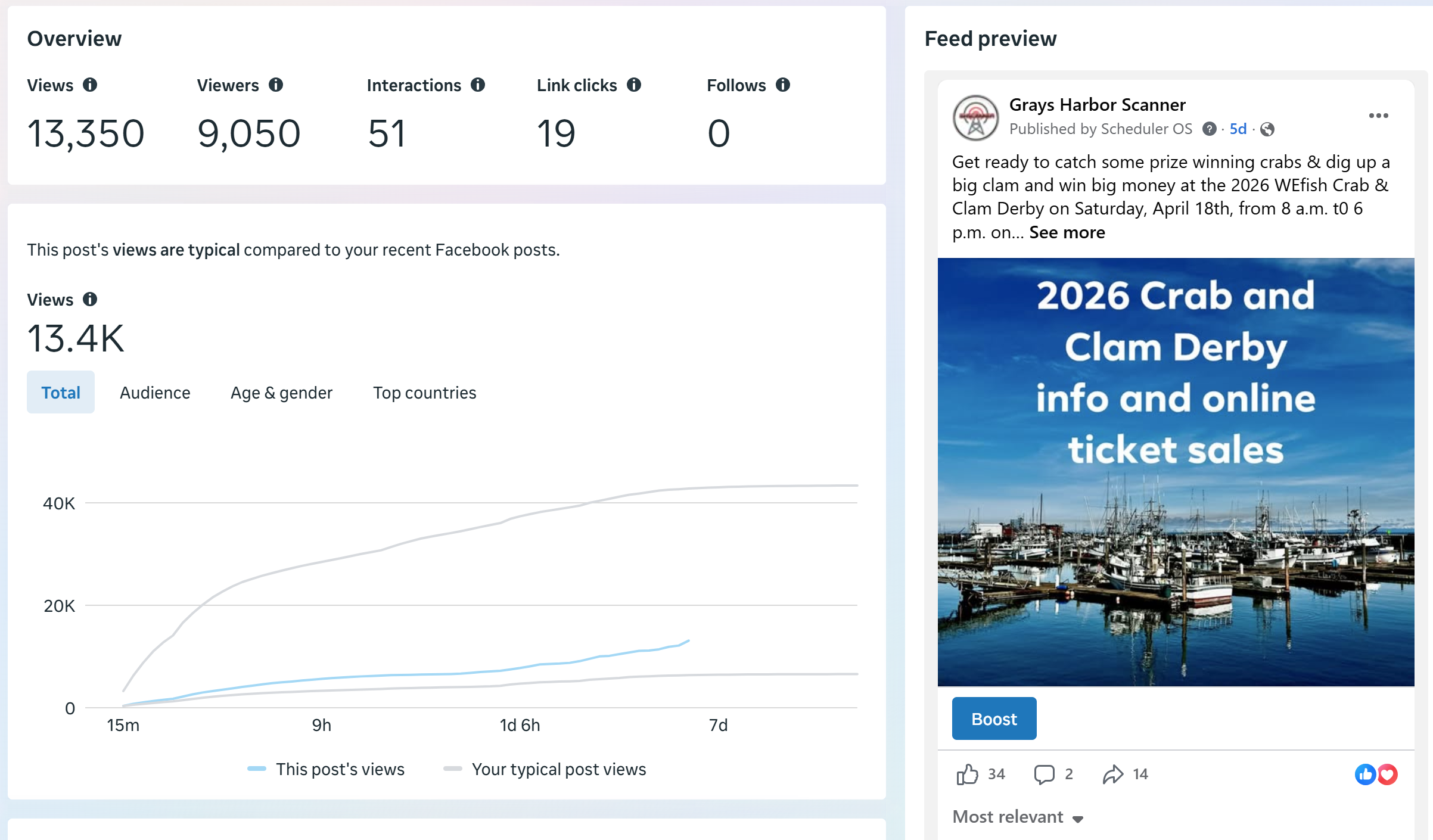Click See more in post text
Image resolution: width=1433 pixels, height=840 pixels.
[x=1067, y=232]
